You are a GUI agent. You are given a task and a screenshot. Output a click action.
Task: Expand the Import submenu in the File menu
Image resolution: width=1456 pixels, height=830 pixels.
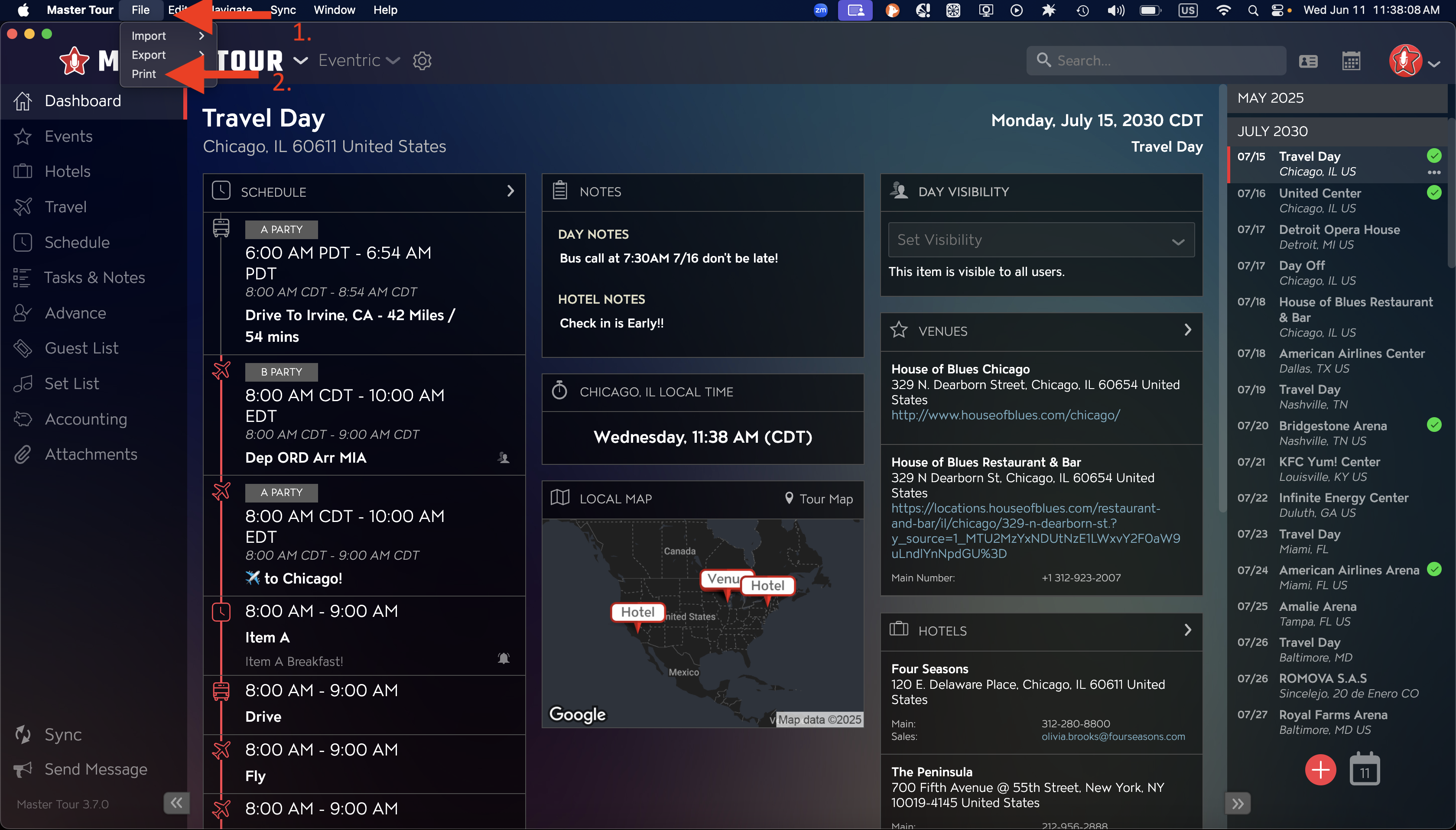[x=168, y=36]
